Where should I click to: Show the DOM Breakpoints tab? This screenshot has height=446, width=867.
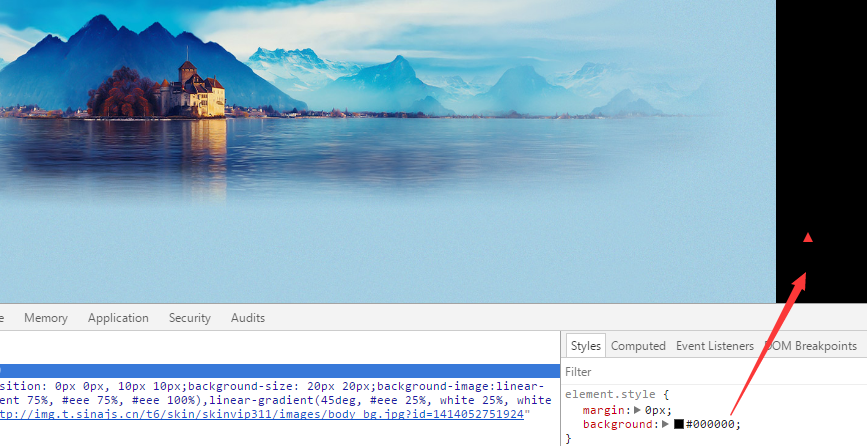coord(811,346)
